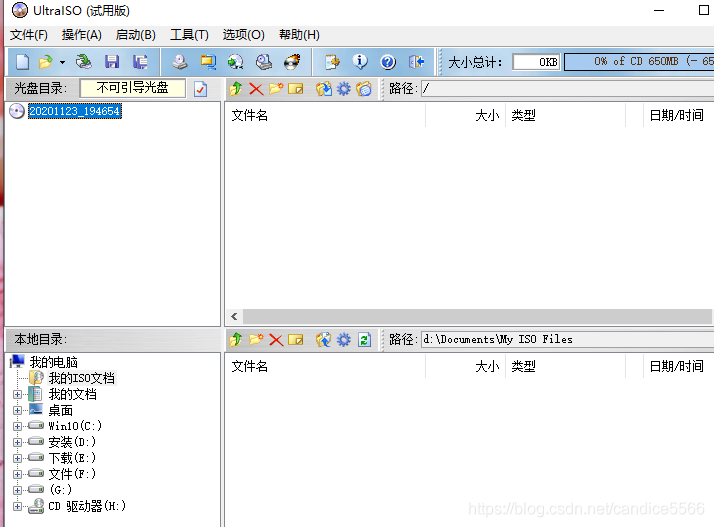Open the 启动(B) menu
The width and height of the screenshot is (714, 527).
(135, 35)
